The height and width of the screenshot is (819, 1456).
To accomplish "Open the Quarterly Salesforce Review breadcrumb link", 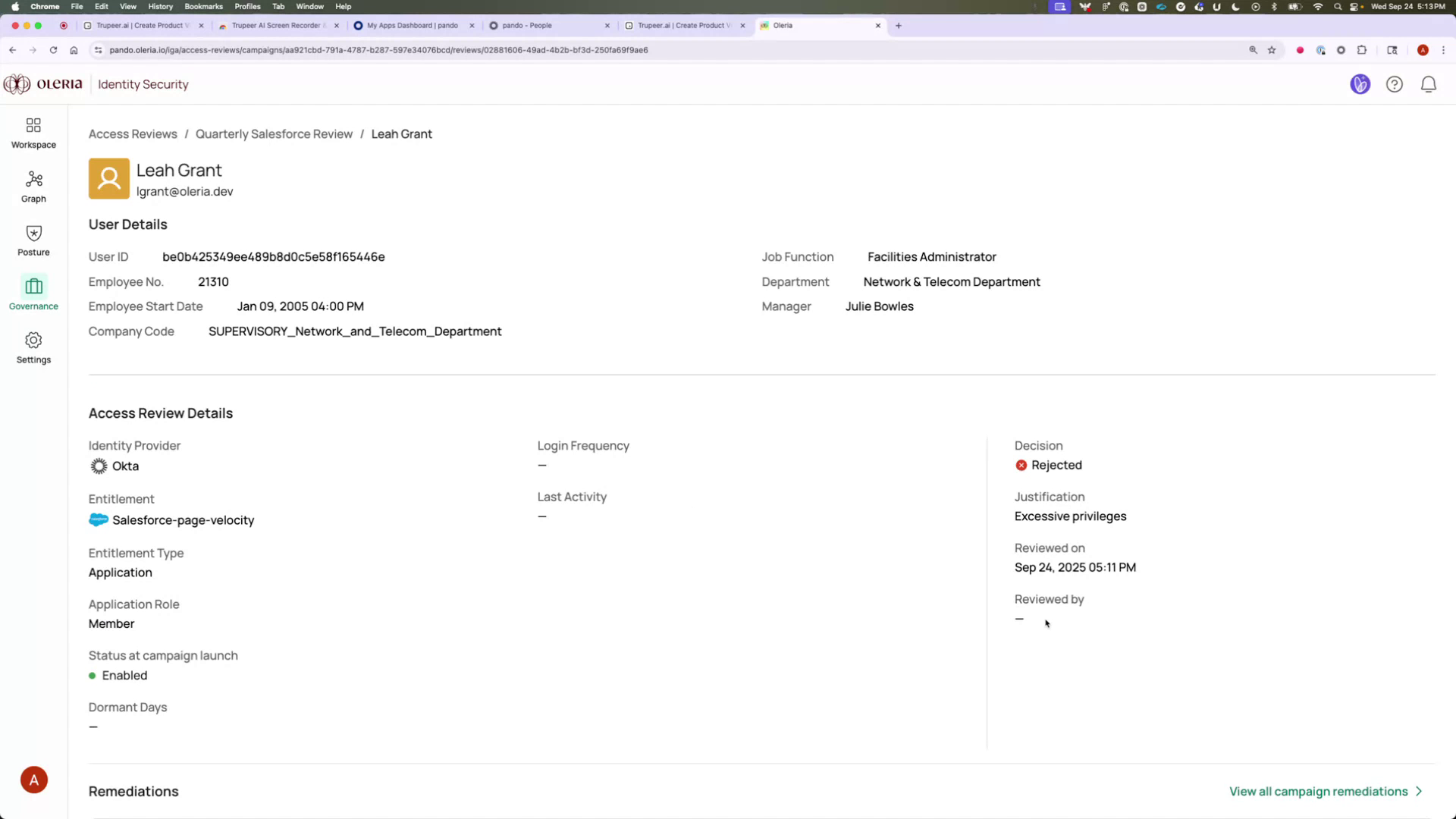I will pyautogui.click(x=274, y=133).
